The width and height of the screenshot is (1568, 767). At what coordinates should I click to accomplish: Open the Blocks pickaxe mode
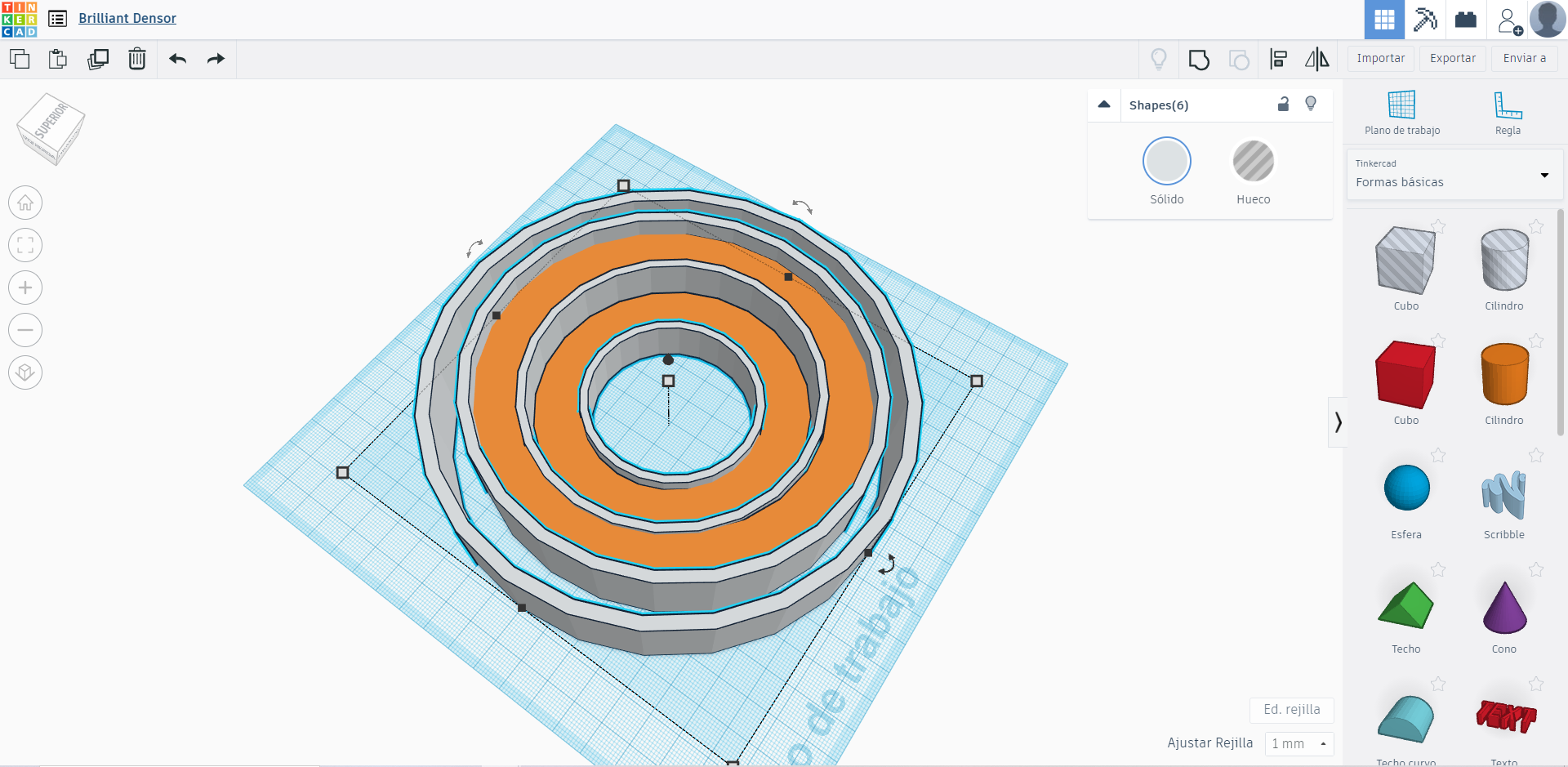[1425, 20]
